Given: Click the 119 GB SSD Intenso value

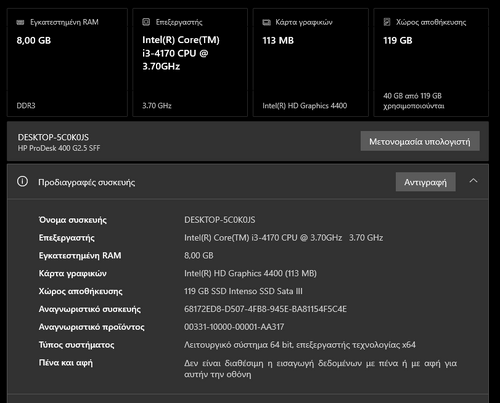Looking at the screenshot, I should [243, 291].
